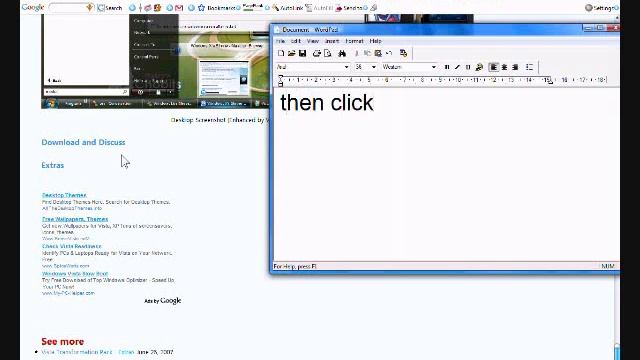Open the Check Vista Readiness ad link

point(72,246)
